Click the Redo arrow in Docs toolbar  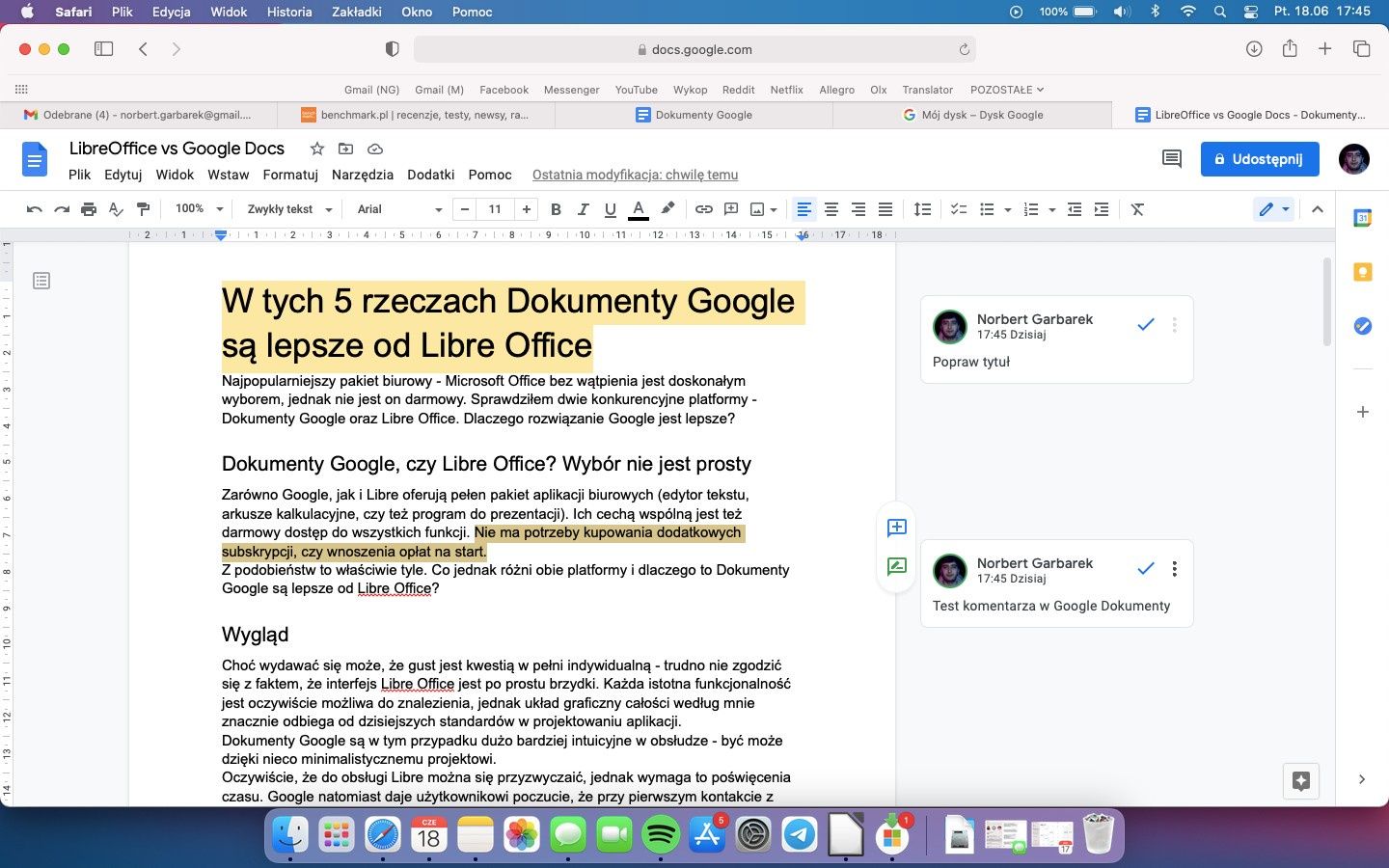point(62,209)
